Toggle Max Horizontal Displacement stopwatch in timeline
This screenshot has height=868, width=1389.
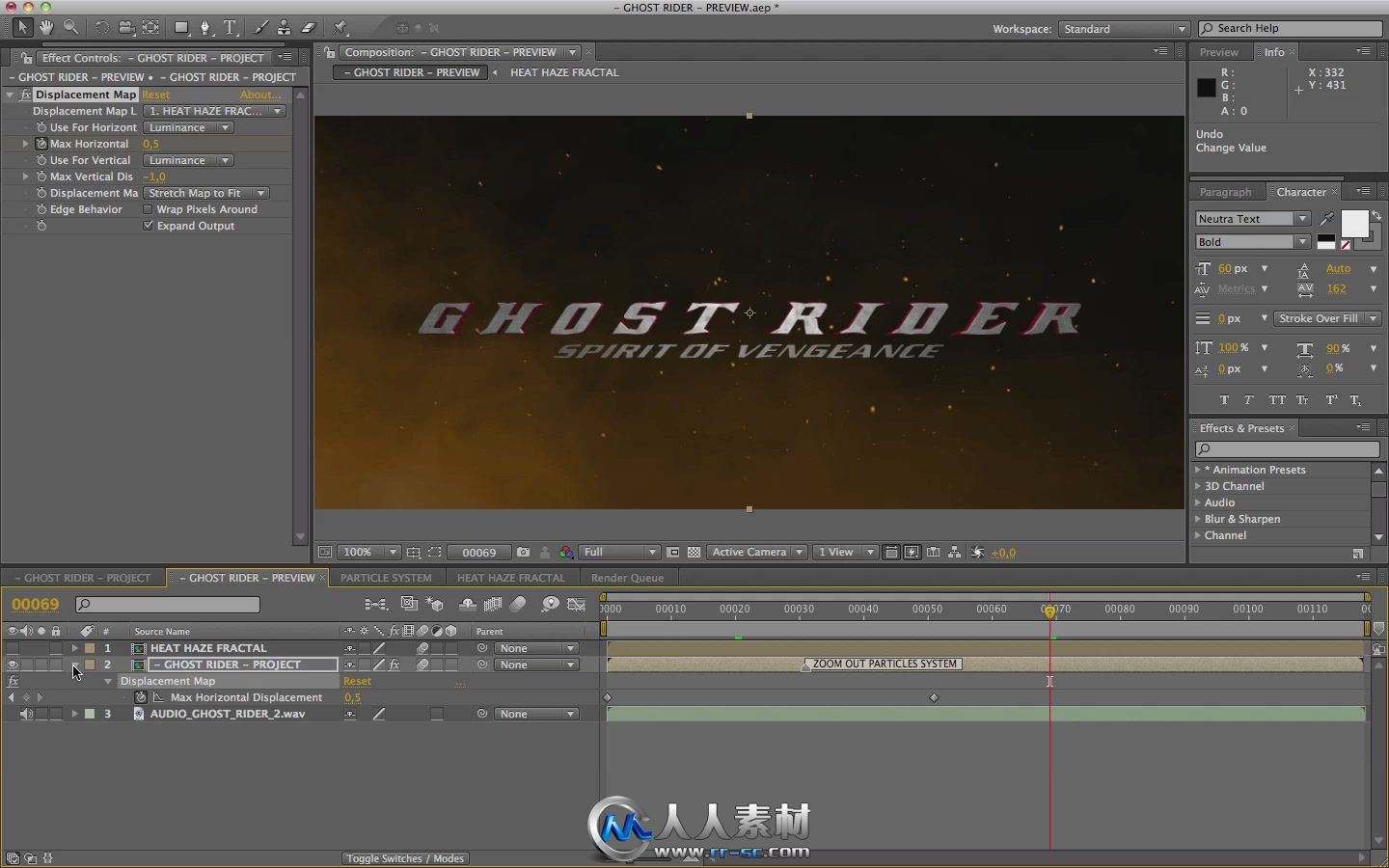coord(141,697)
